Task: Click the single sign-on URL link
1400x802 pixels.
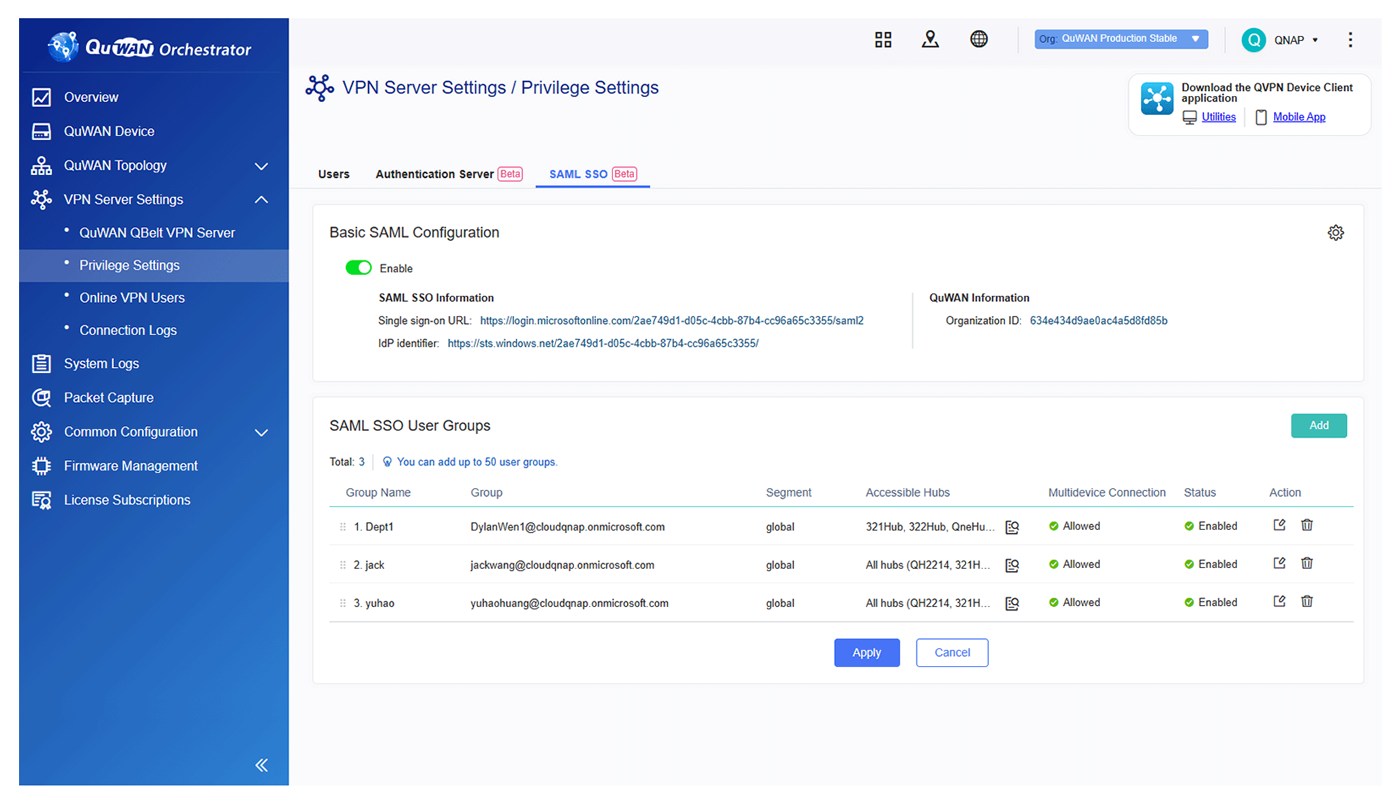Action: (x=672, y=321)
